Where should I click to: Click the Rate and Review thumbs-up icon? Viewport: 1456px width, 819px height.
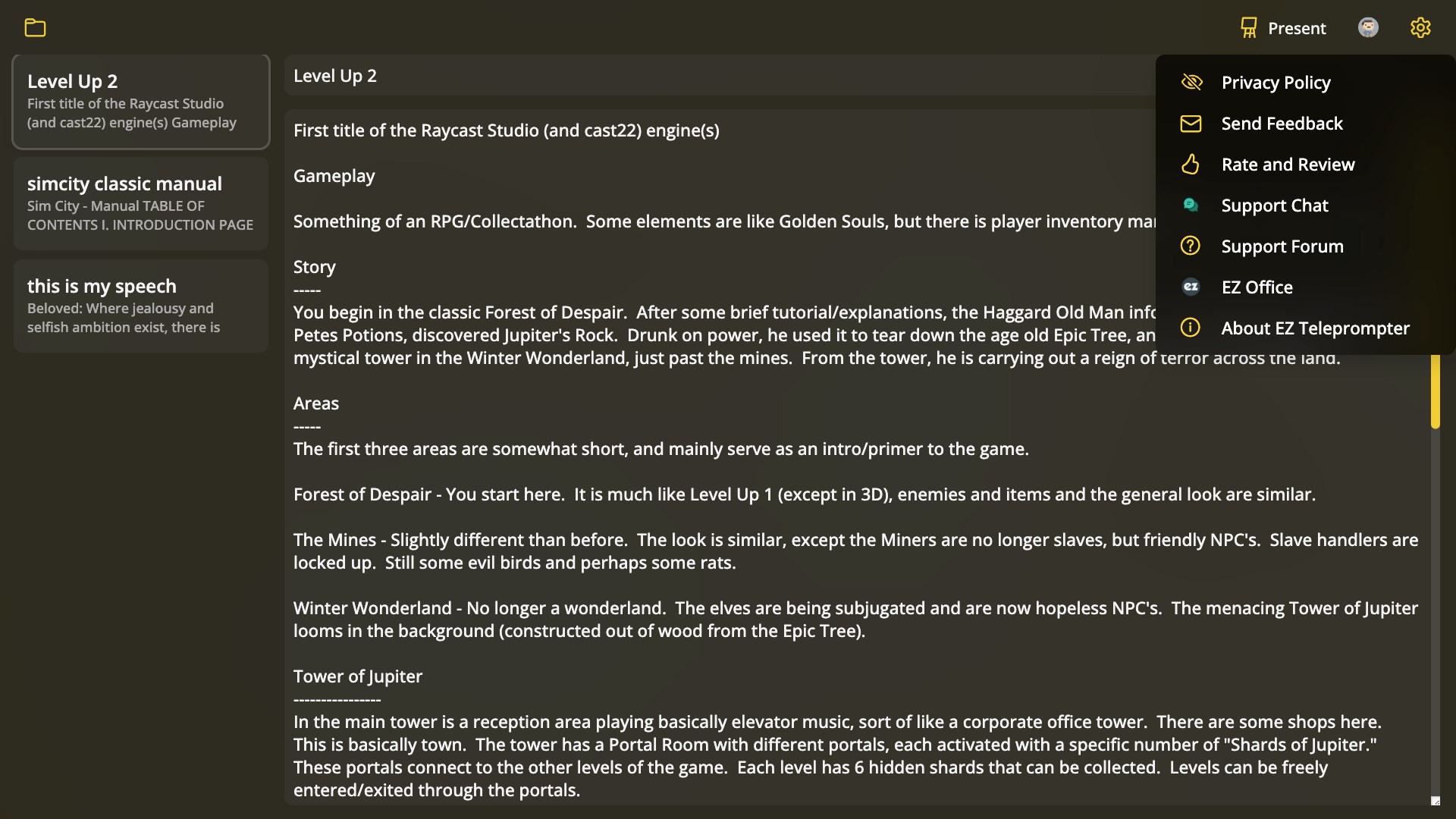click(1191, 165)
